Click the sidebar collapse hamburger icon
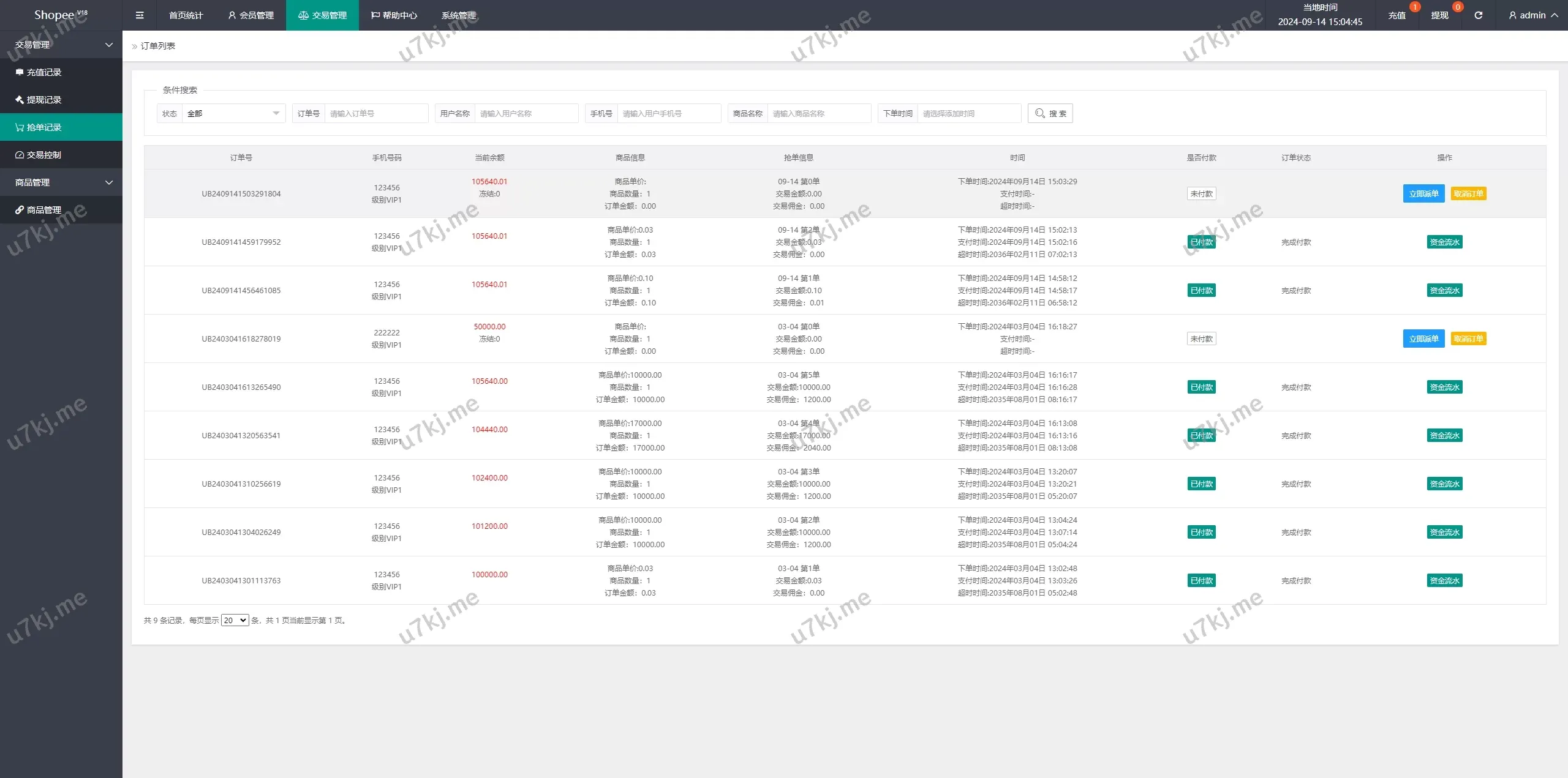This screenshot has height=778, width=1568. [140, 15]
